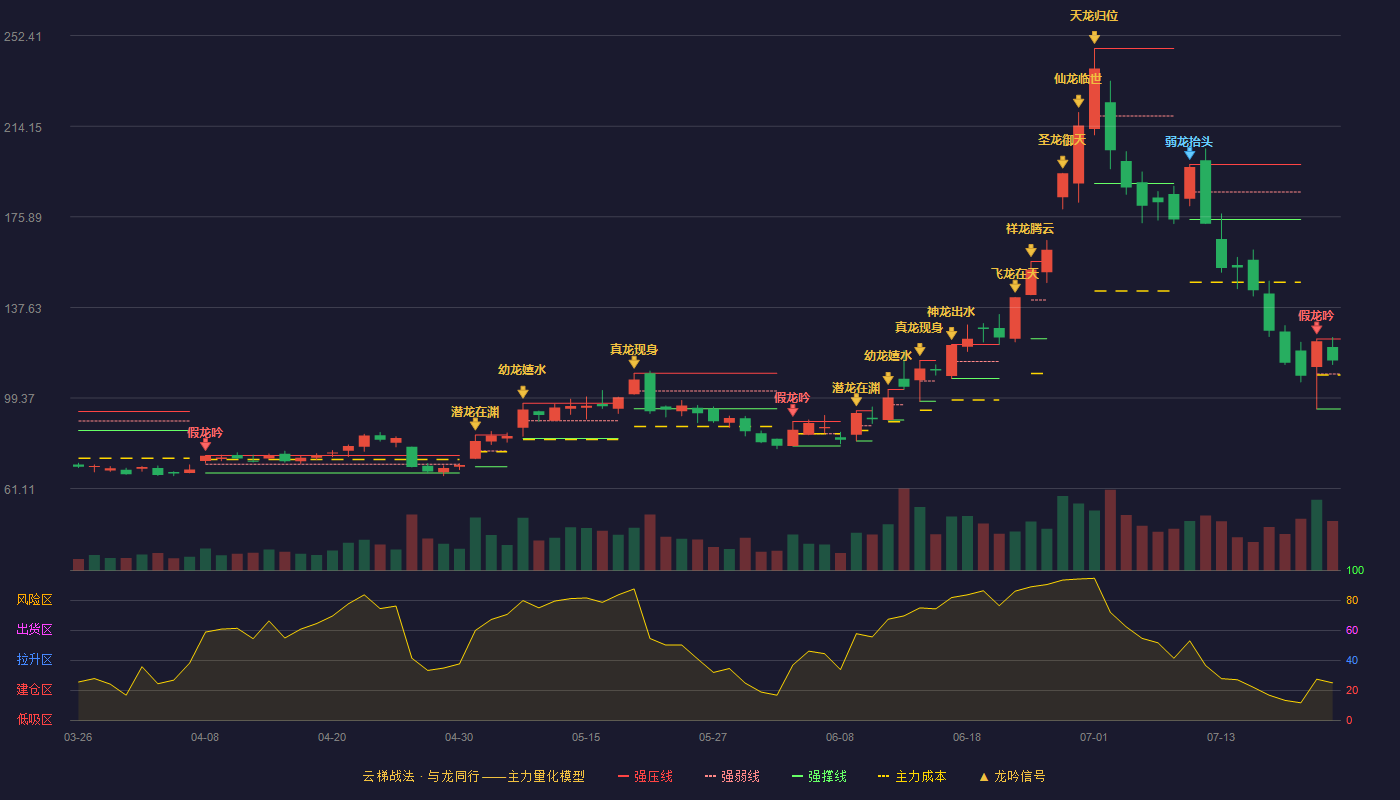This screenshot has height=800, width=1400.
Task: Toggle the 强压线 legend item
Action: point(645,776)
